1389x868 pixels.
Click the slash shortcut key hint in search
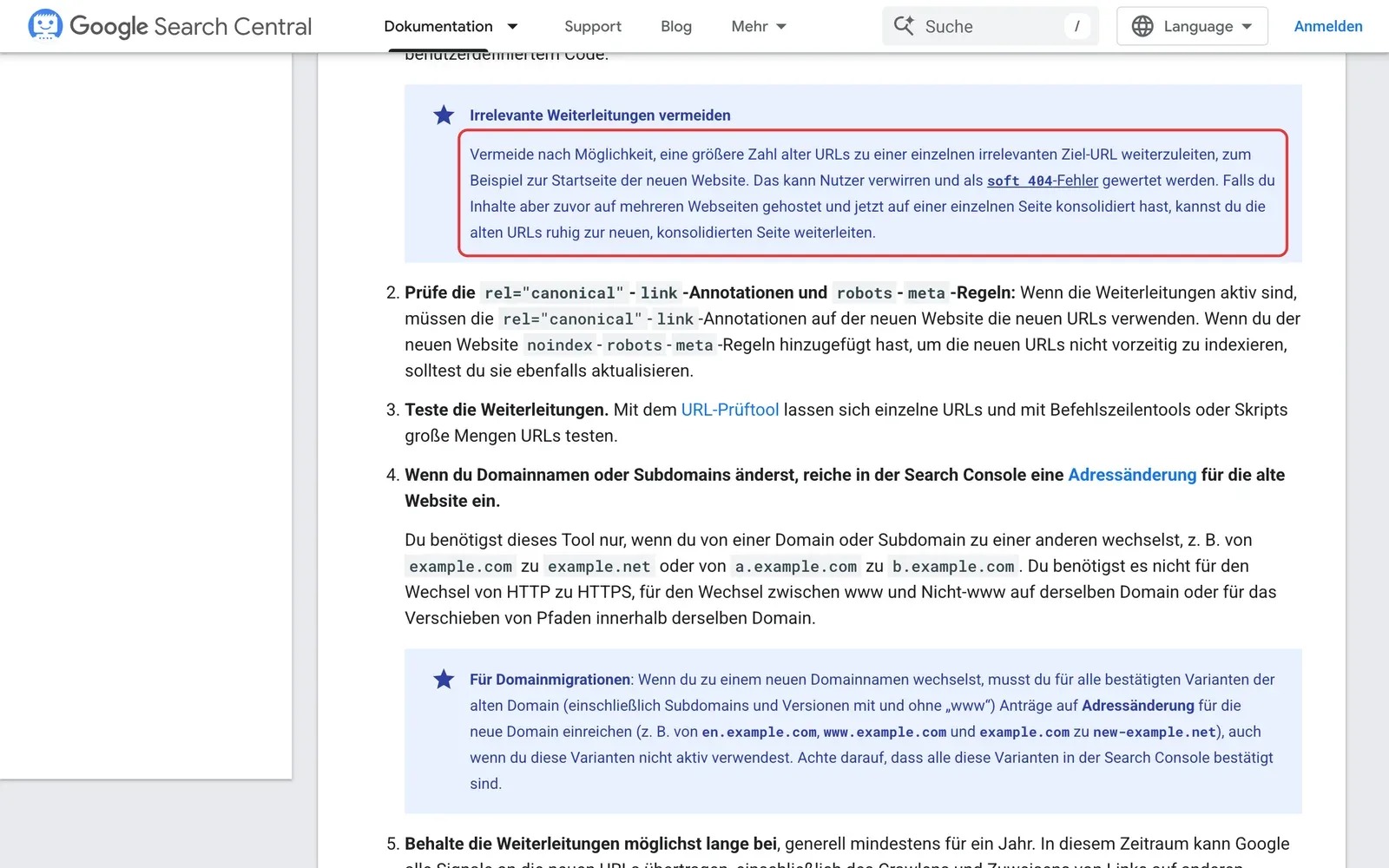pos(1076,26)
